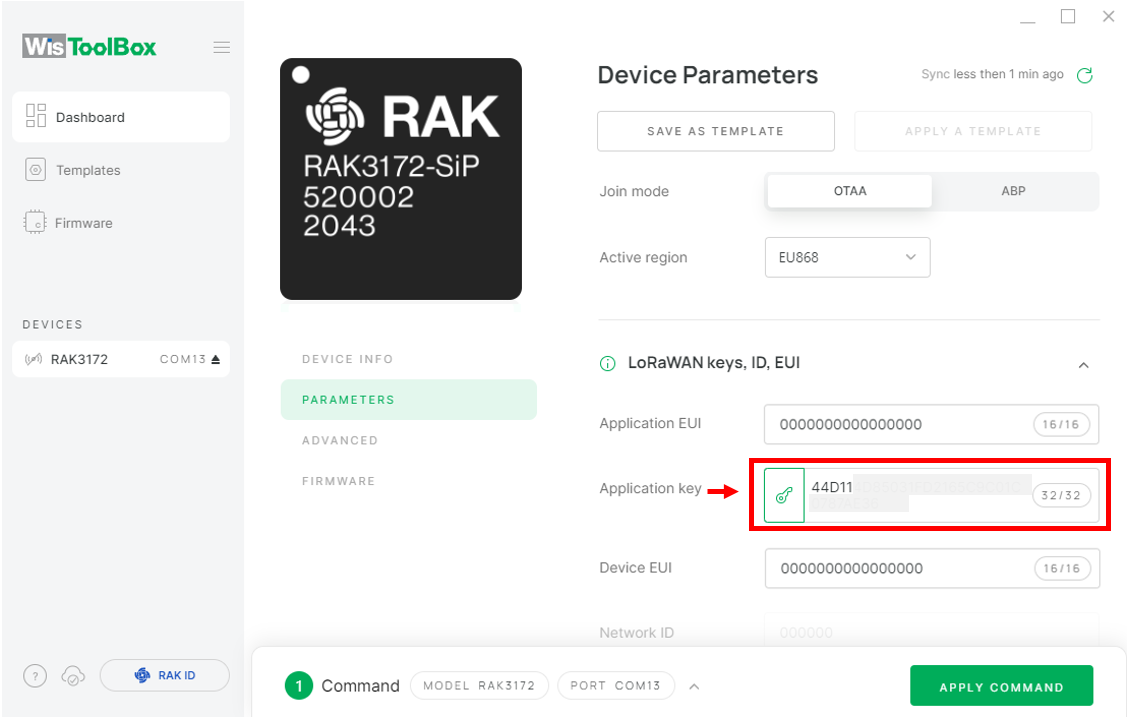Click the 'Device Parameters' heading
The height and width of the screenshot is (717, 1130).
click(x=708, y=75)
